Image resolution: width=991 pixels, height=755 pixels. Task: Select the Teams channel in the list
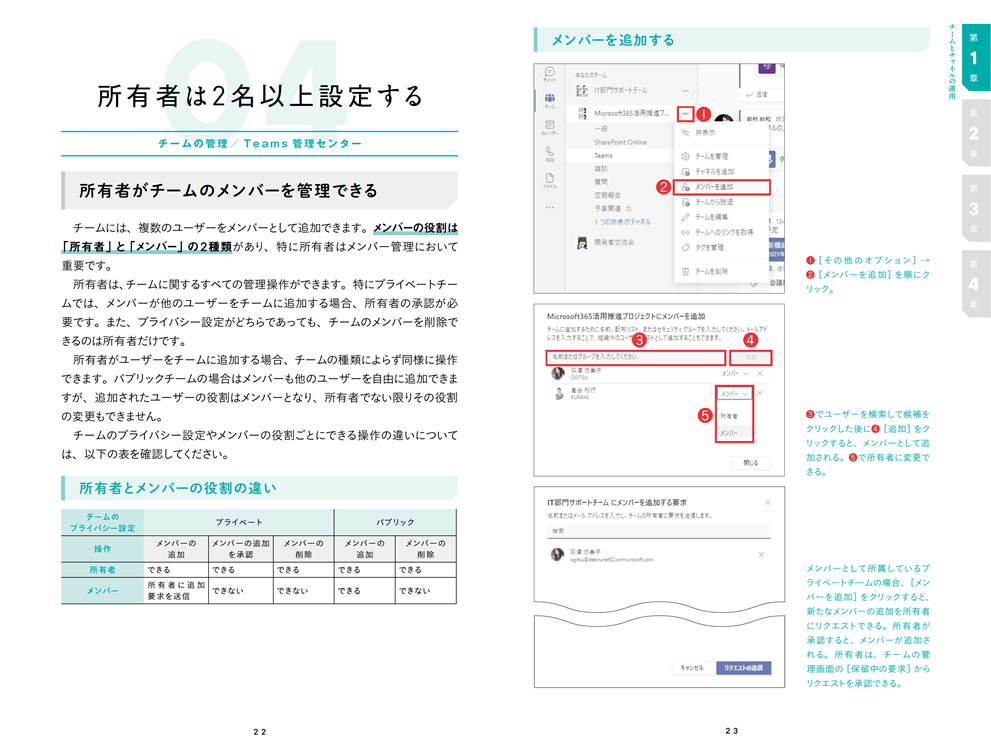click(603, 155)
